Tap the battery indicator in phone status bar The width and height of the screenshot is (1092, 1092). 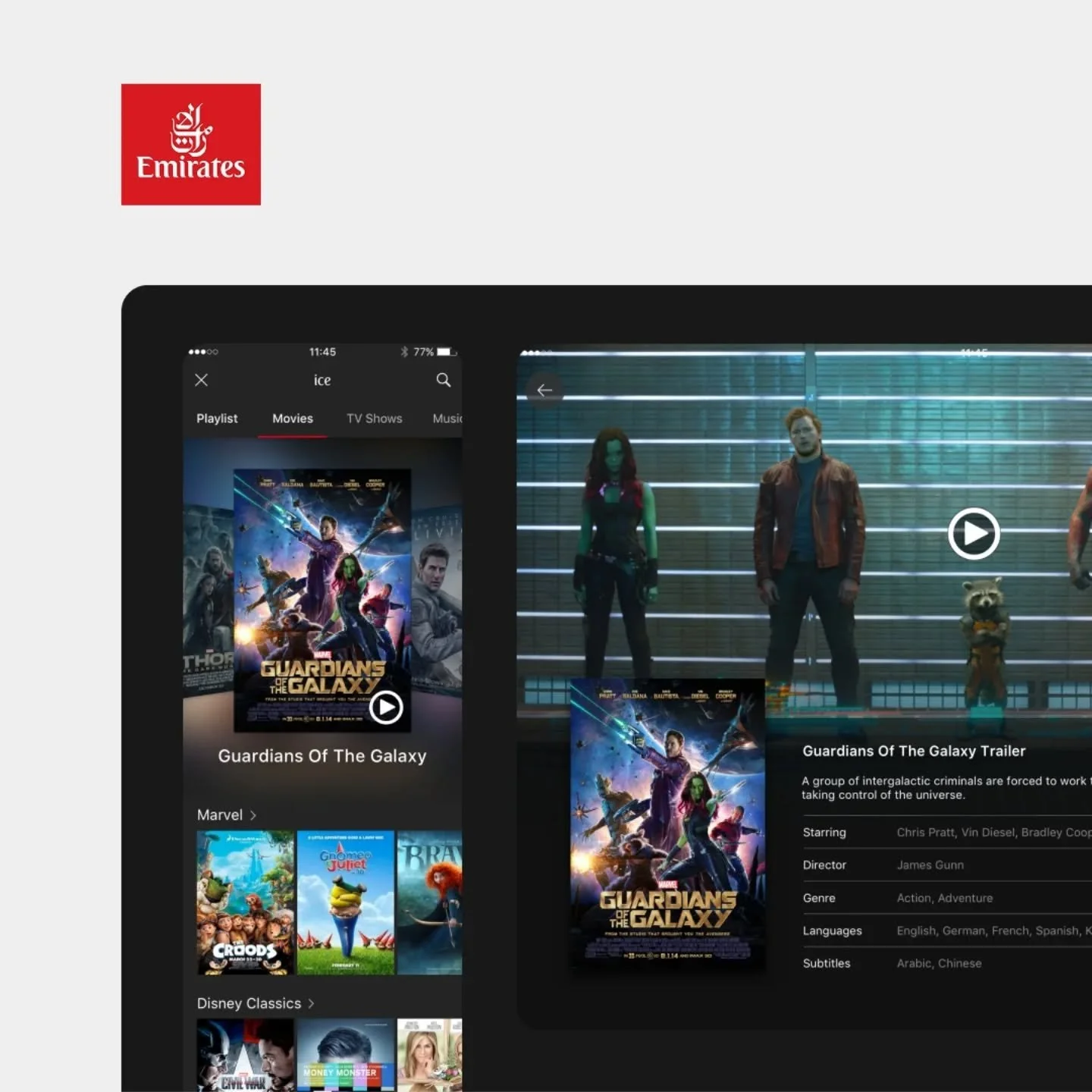447,352
